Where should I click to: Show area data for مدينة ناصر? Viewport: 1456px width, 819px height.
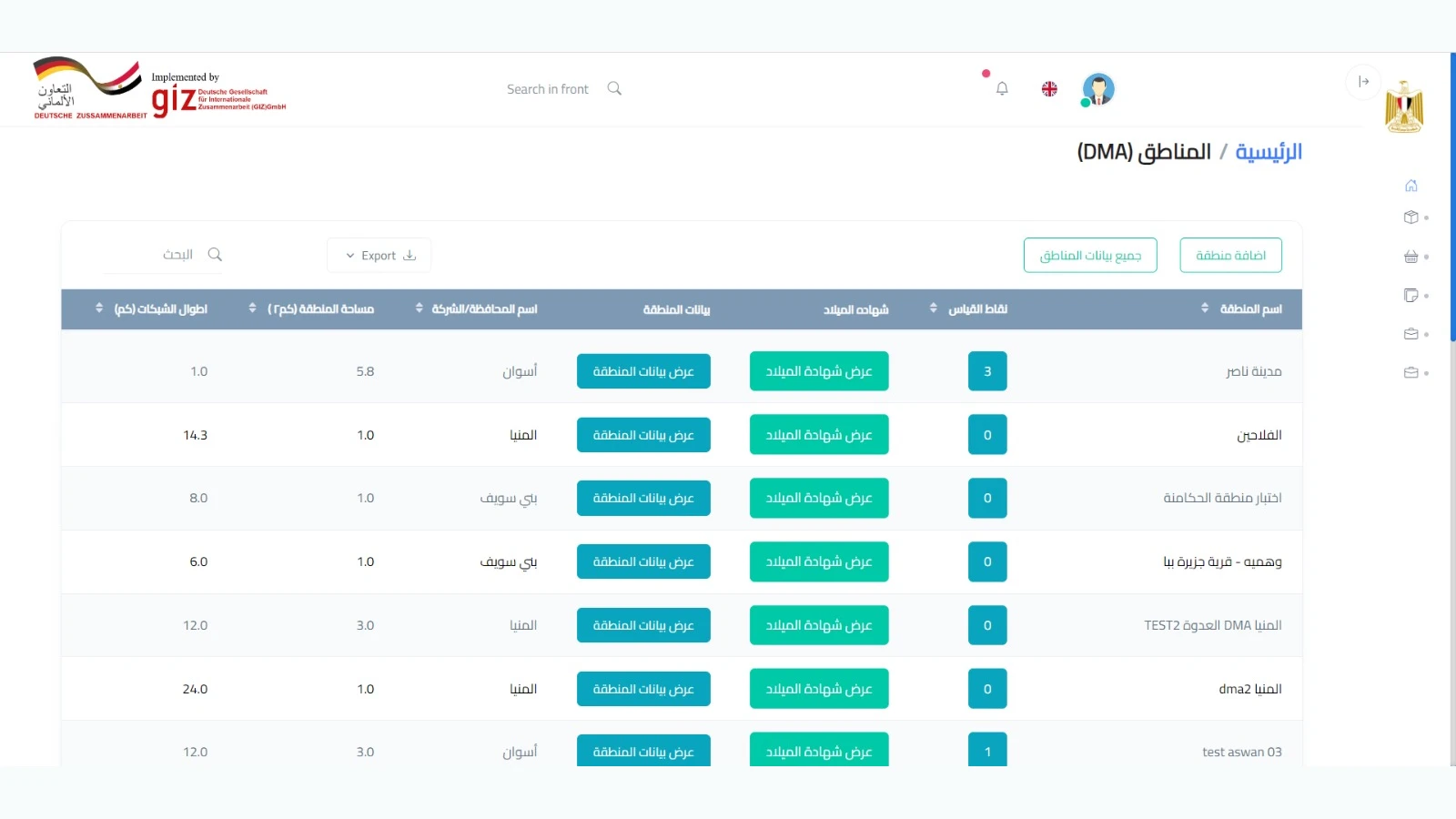[x=643, y=371]
